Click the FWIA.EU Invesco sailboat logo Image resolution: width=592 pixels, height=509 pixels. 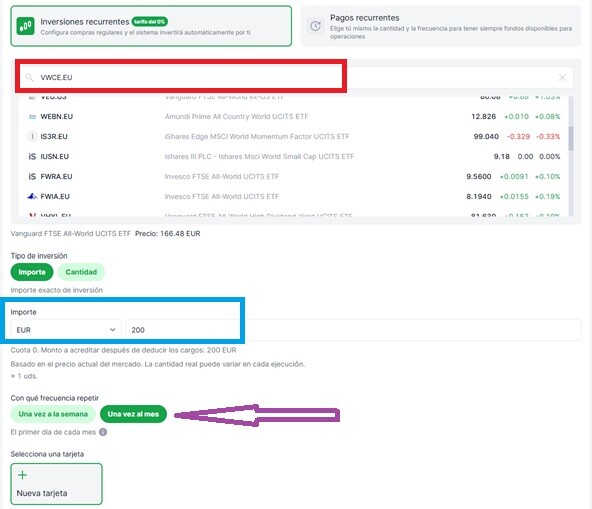pos(32,196)
